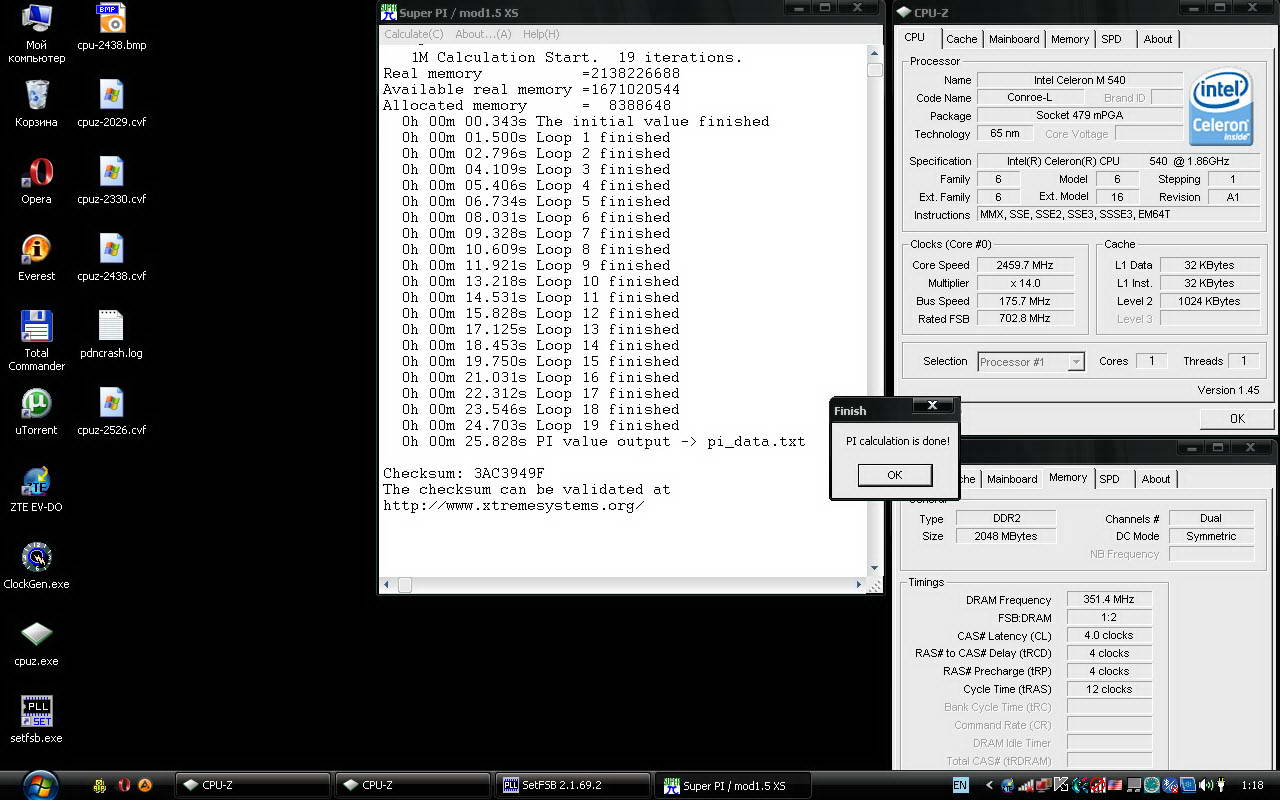Click the Intel Celeron logo
Screen dimensions: 1280x800
coord(1221,106)
